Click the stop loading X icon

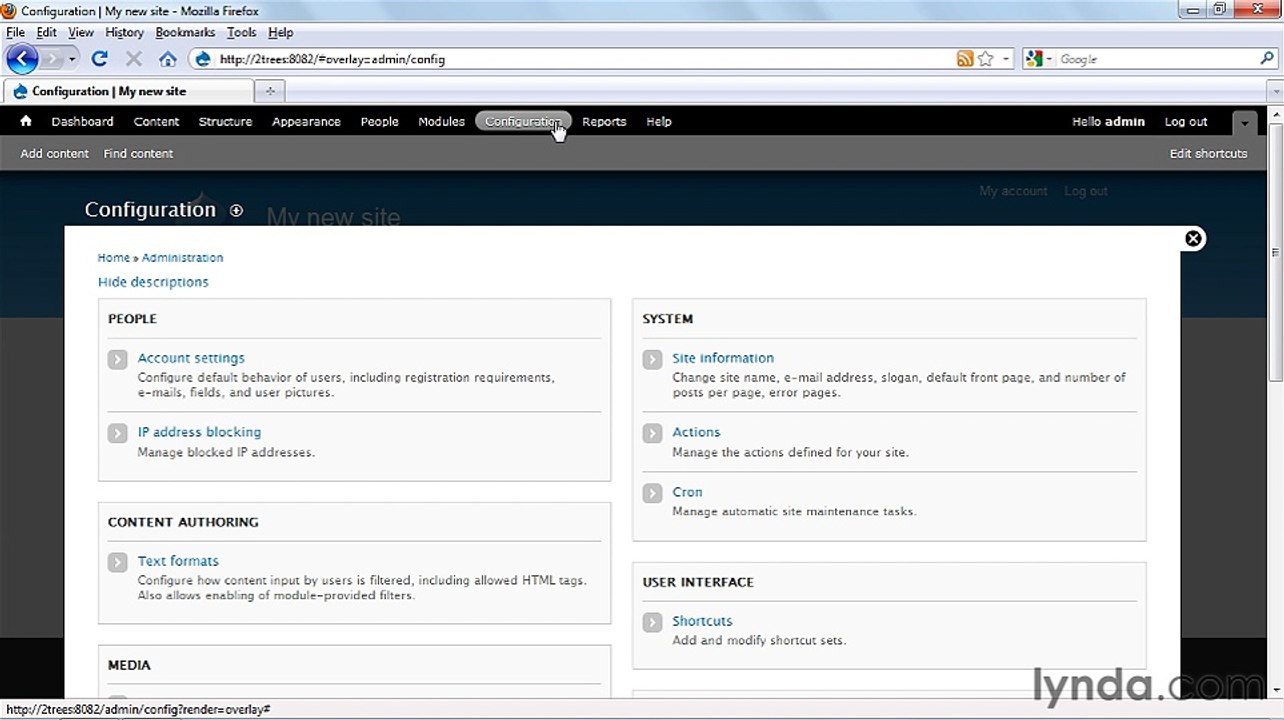pyautogui.click(x=133, y=59)
